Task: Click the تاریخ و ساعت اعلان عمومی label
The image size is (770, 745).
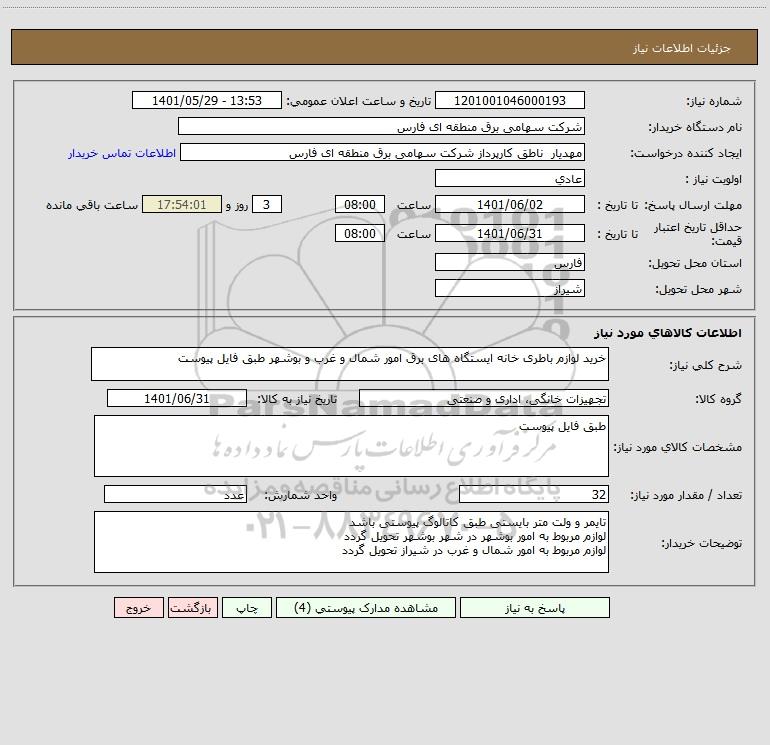Action: [359, 101]
